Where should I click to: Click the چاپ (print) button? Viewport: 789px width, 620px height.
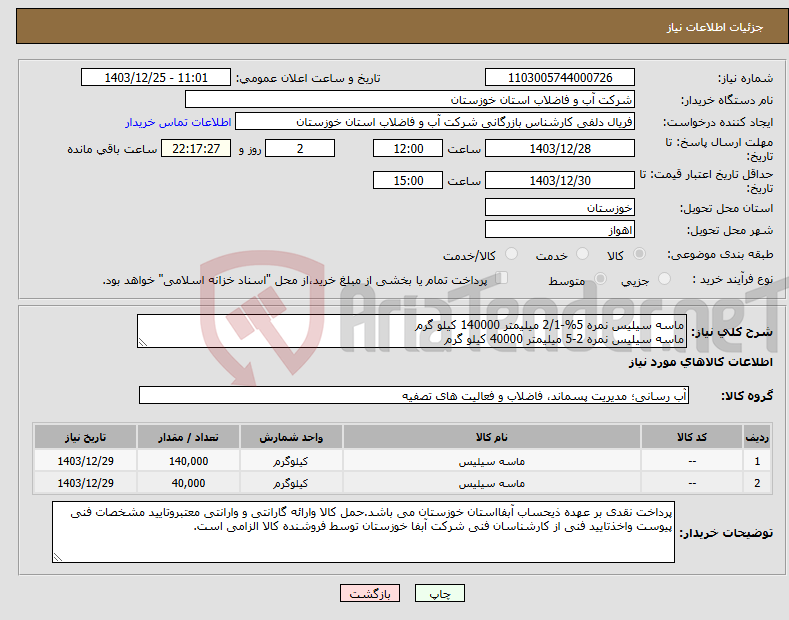tap(439, 593)
